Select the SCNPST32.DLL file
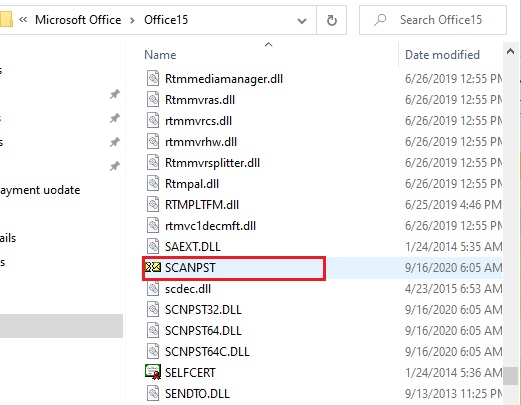 click(203, 310)
